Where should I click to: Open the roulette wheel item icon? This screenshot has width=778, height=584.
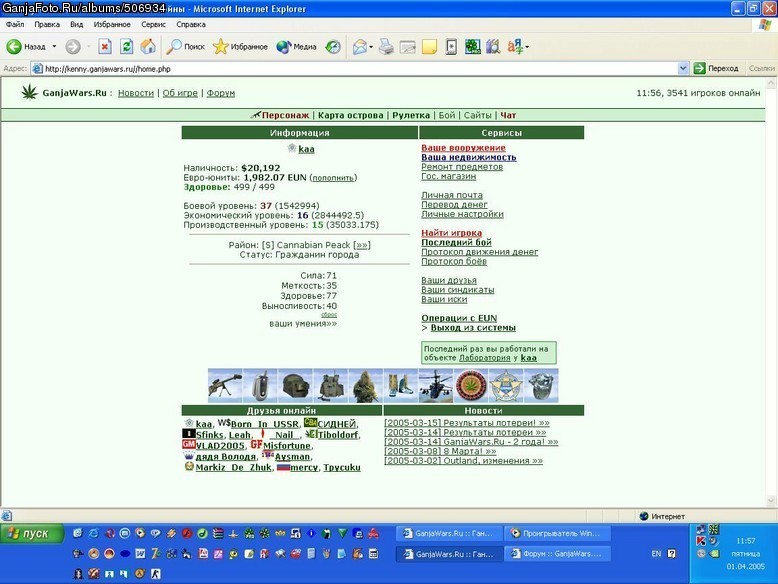[471, 385]
